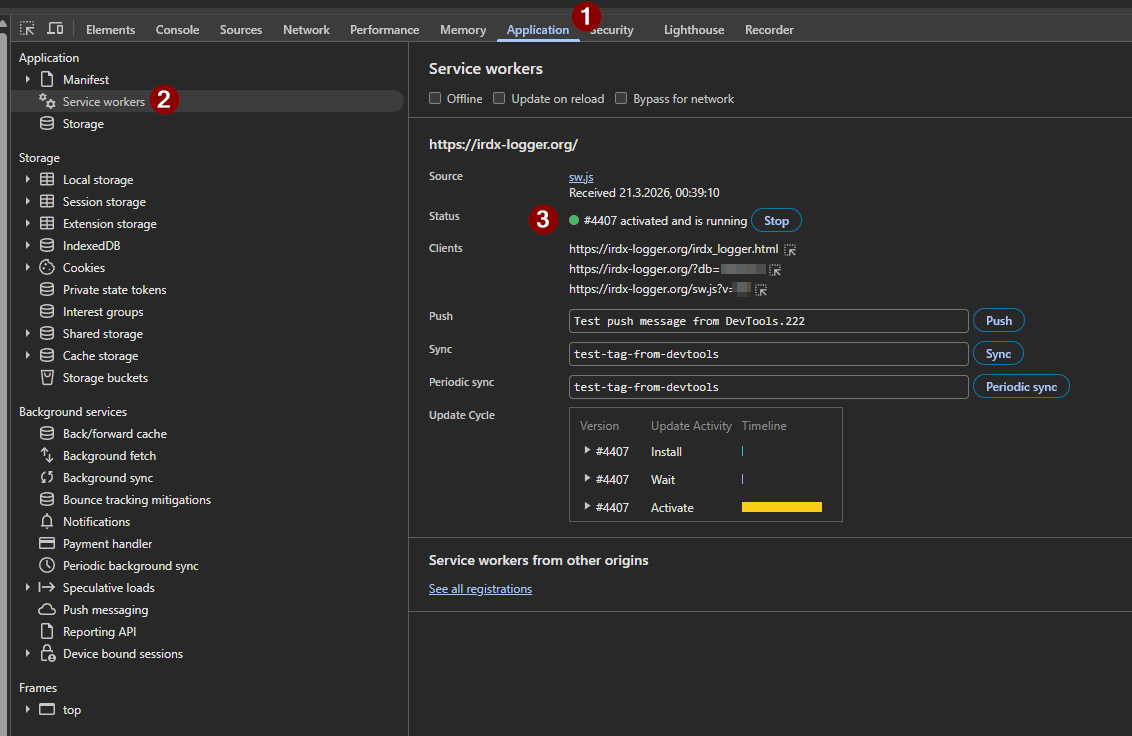Check Update on reload option
Screen dimensions: 1132x736
[499, 99]
